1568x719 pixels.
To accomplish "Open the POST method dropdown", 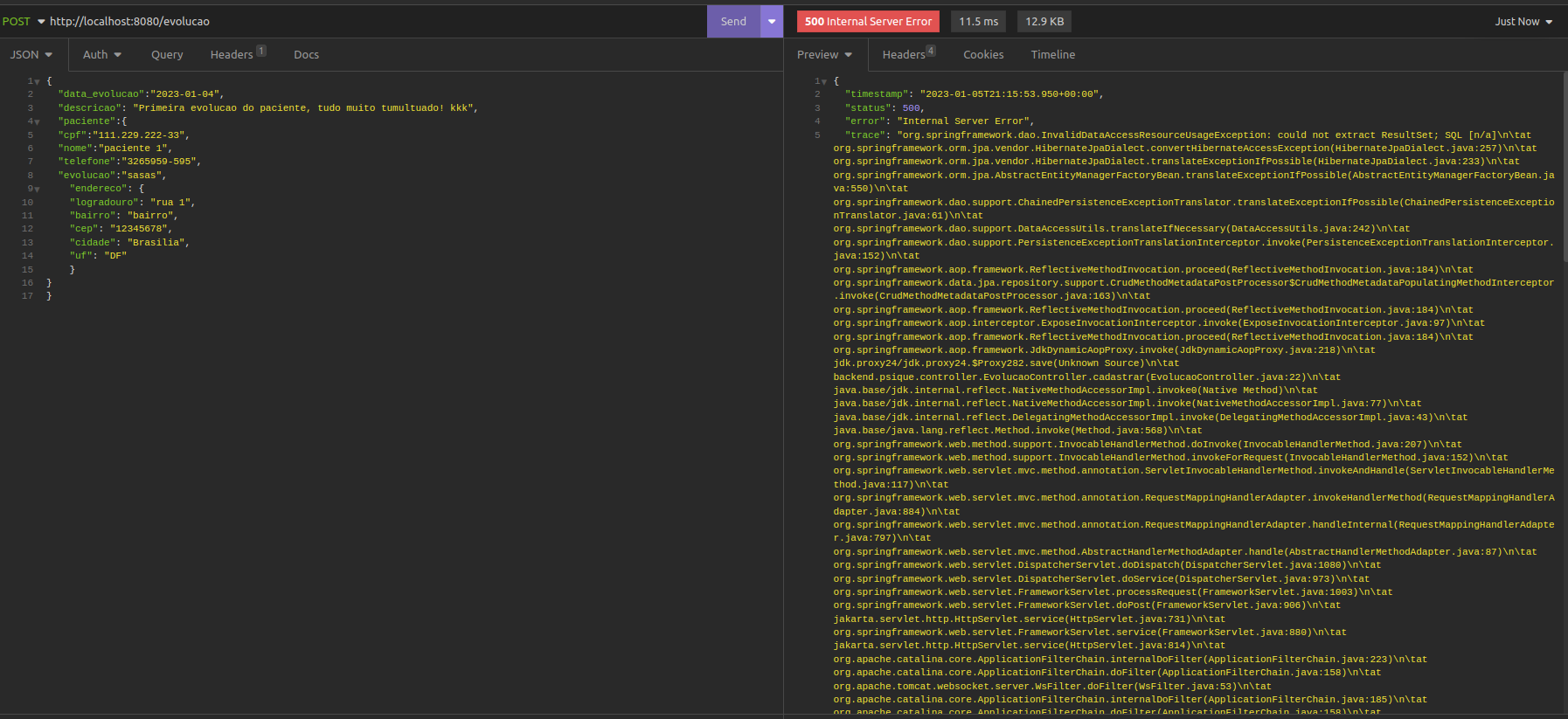I will click(x=24, y=22).
